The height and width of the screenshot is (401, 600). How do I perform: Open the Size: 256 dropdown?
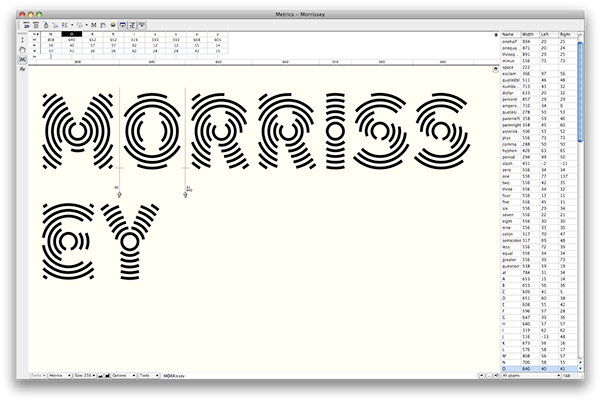[x=85, y=376]
